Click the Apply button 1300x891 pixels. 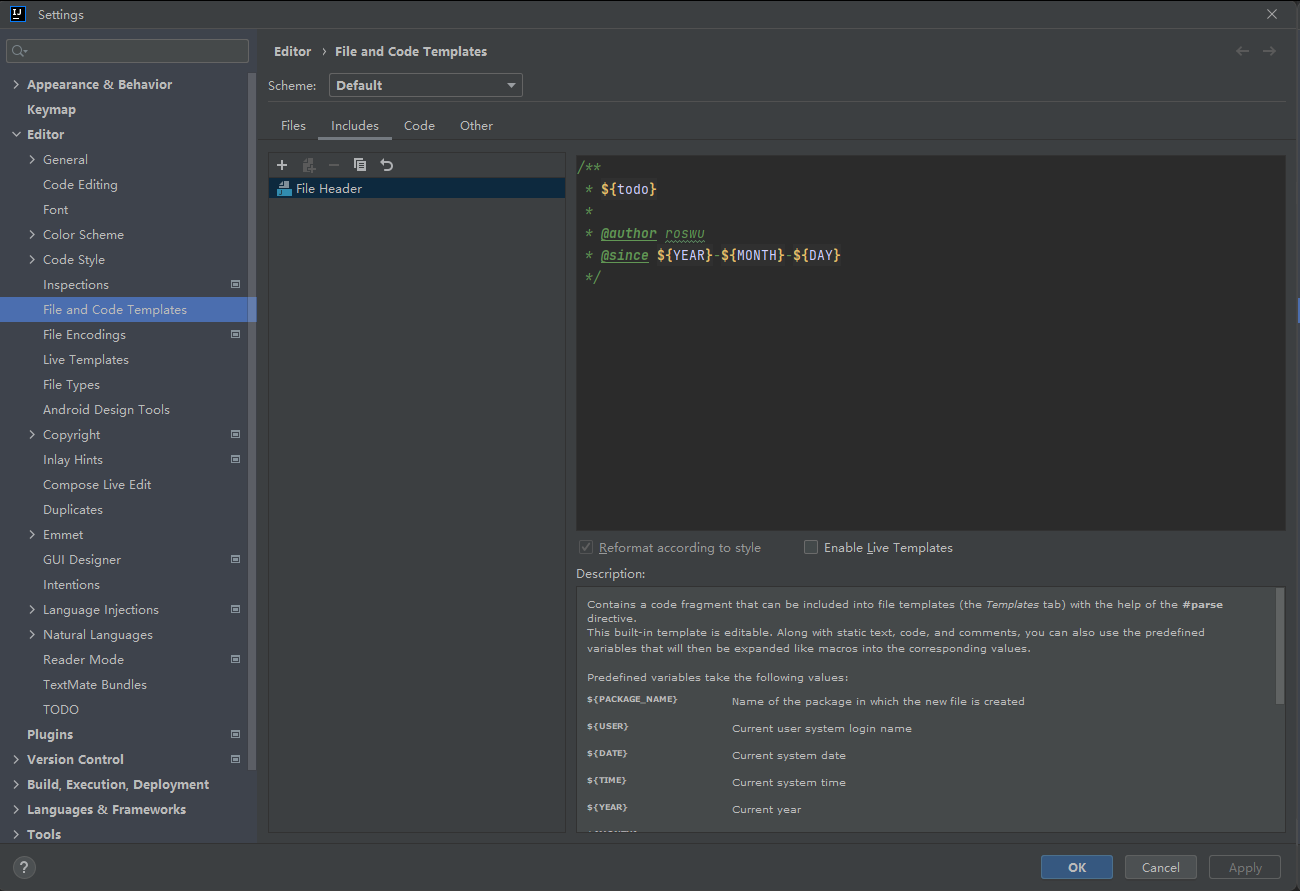click(1245, 867)
